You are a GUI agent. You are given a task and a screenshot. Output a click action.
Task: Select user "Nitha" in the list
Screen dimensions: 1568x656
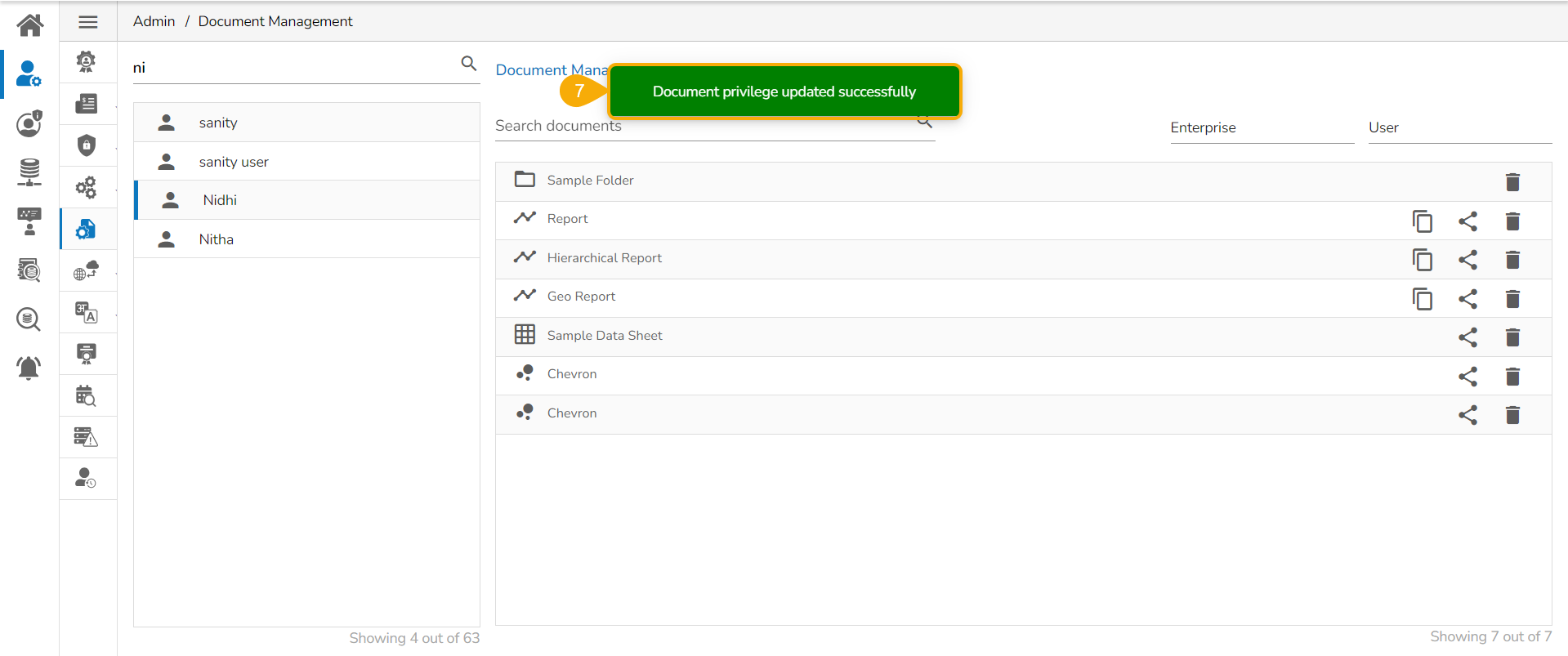click(x=306, y=239)
